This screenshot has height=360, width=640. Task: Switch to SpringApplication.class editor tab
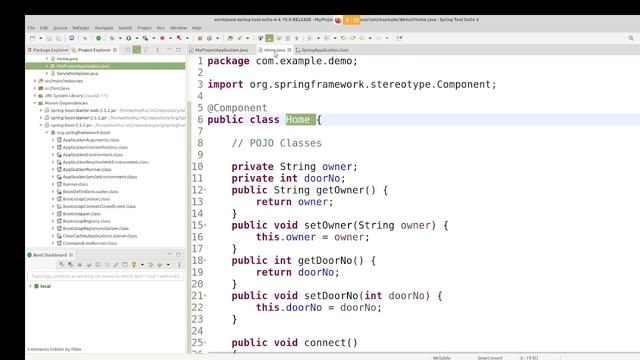(322, 50)
